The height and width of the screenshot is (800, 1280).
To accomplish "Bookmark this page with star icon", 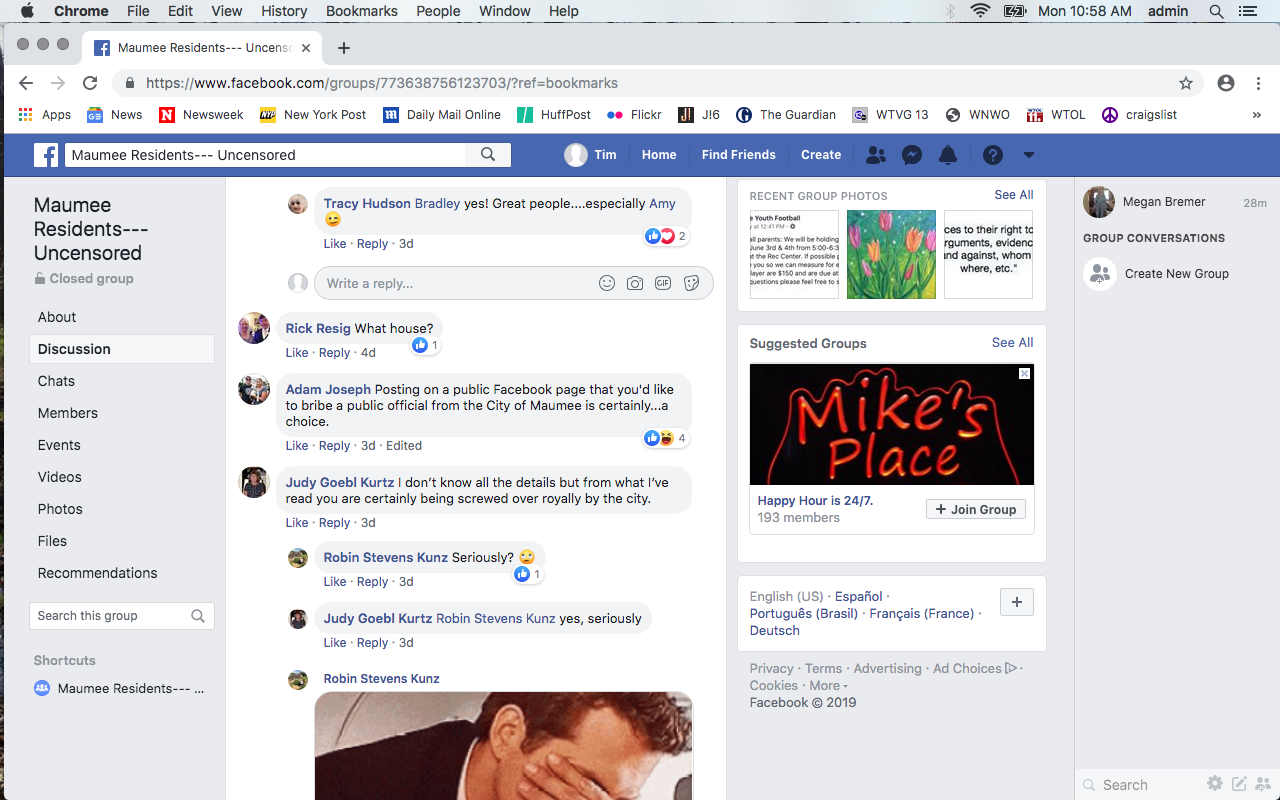I will 1186,83.
